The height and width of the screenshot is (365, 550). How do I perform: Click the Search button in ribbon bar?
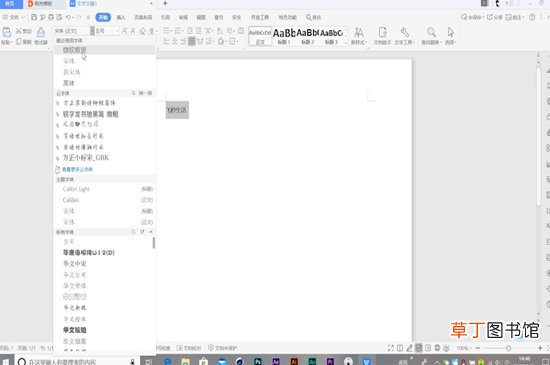point(313,17)
